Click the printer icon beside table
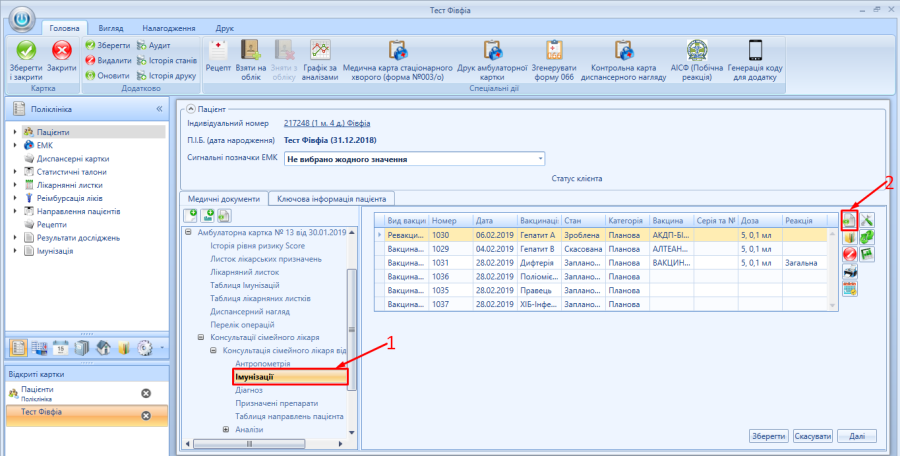Image resolution: width=900 pixels, height=456 pixels. tap(850, 272)
